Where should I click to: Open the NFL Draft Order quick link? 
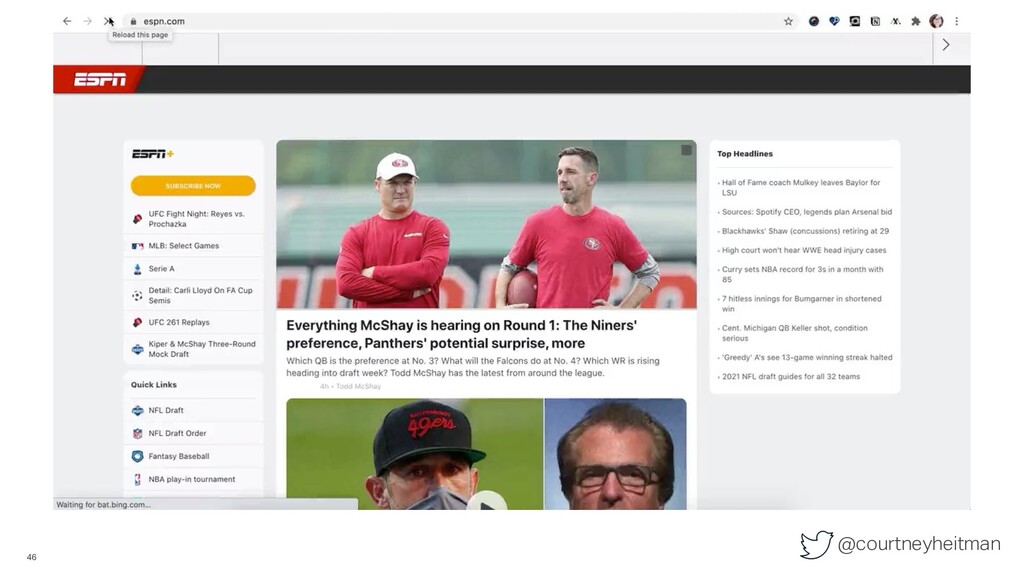177,434
